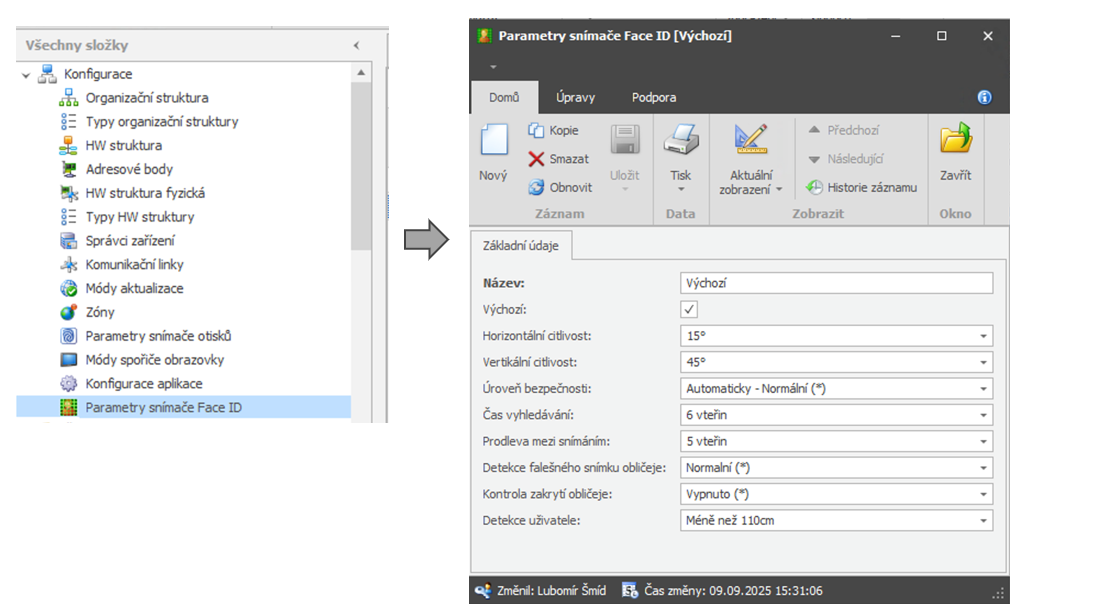Viewport: 1099px width, 612px height.
Task: Click the blue info help icon
Action: click(x=984, y=98)
